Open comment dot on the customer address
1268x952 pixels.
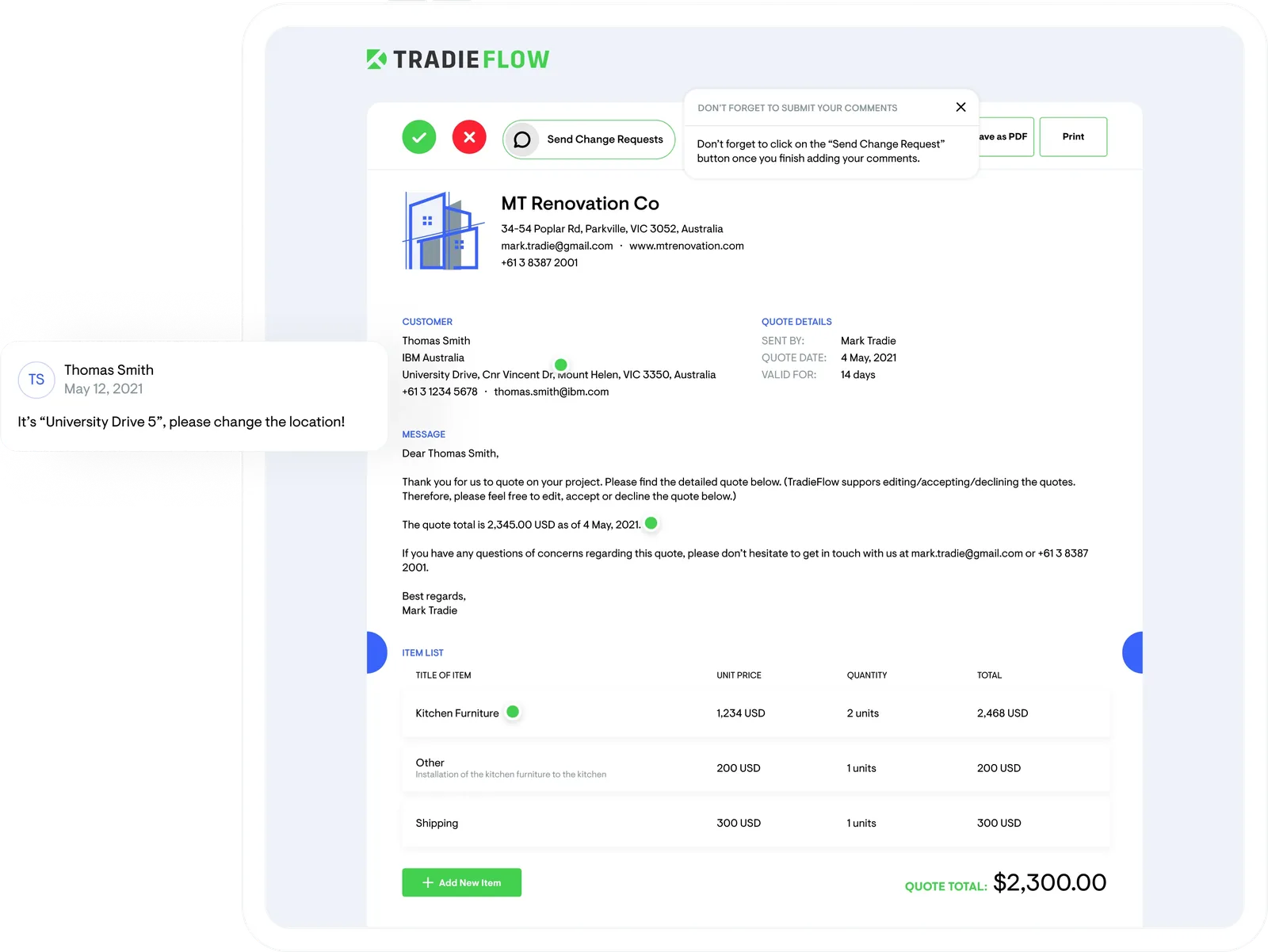point(561,365)
